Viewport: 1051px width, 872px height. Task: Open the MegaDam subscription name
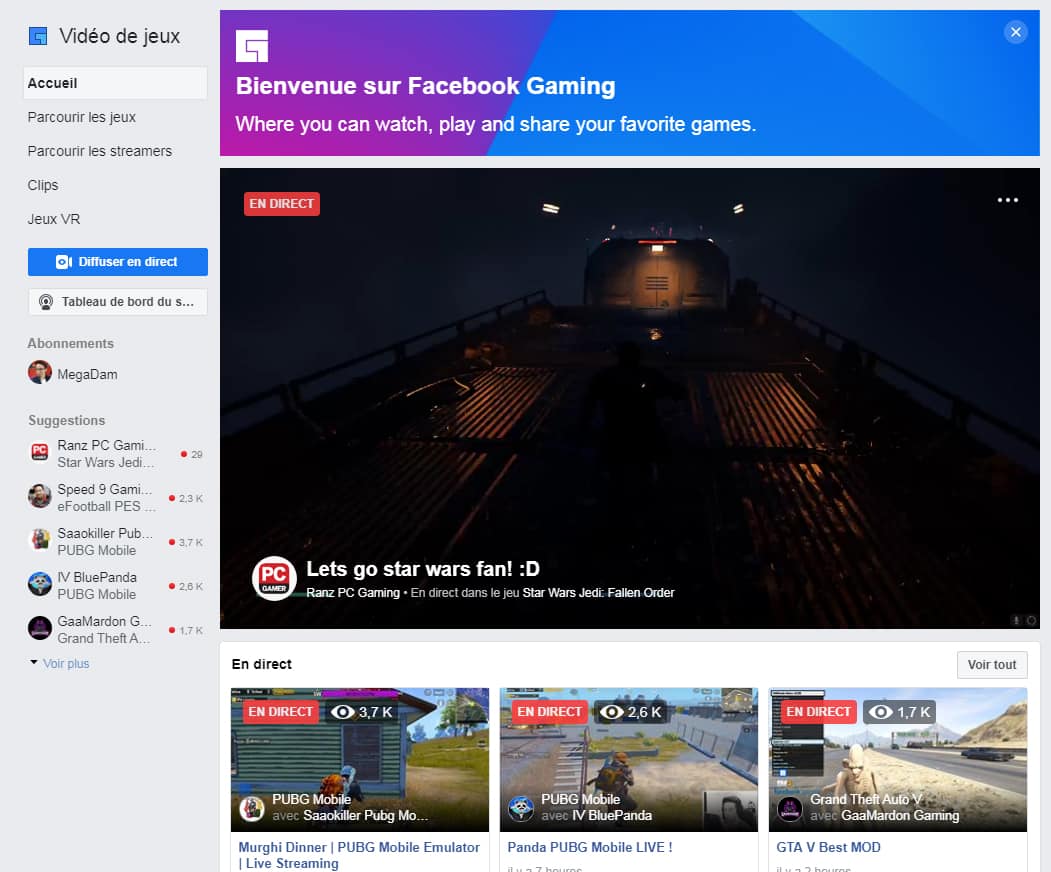click(x=87, y=374)
